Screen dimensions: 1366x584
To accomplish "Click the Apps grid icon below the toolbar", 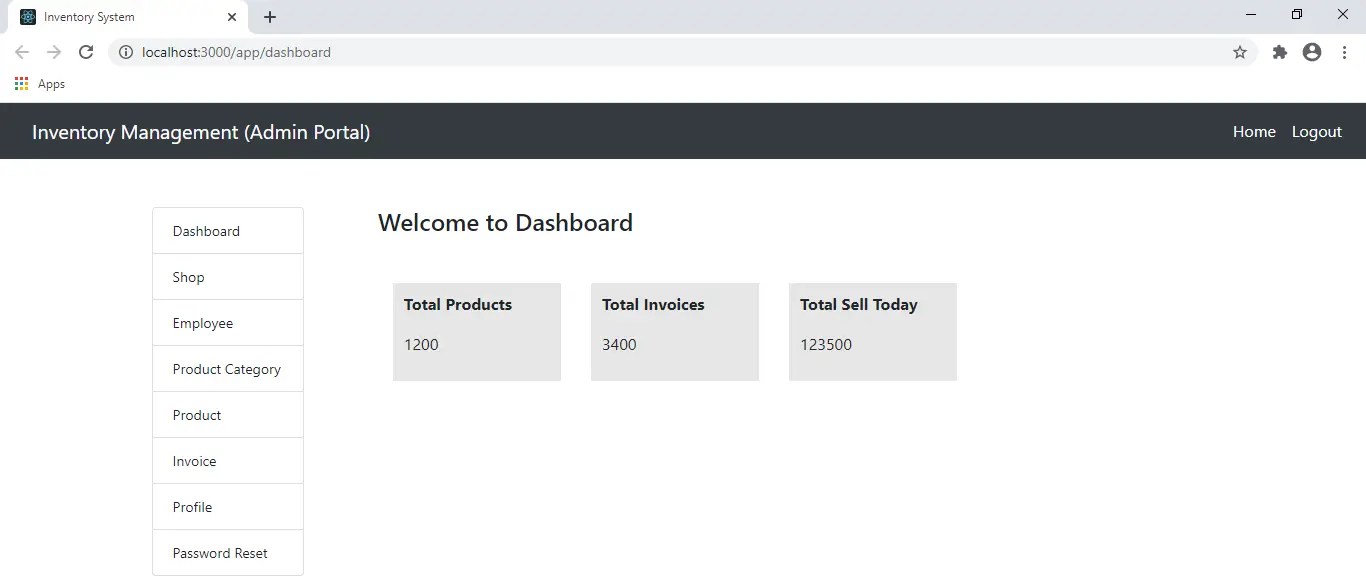I will tap(21, 83).
